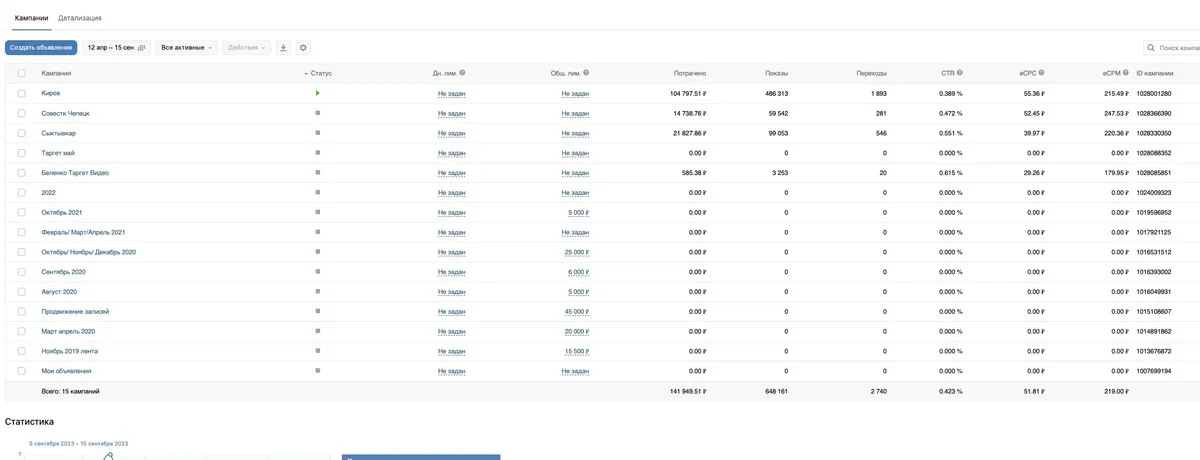This screenshot has width=1200, height=460.
Task: Click the status square for campaign 2022
Action: 317,192
